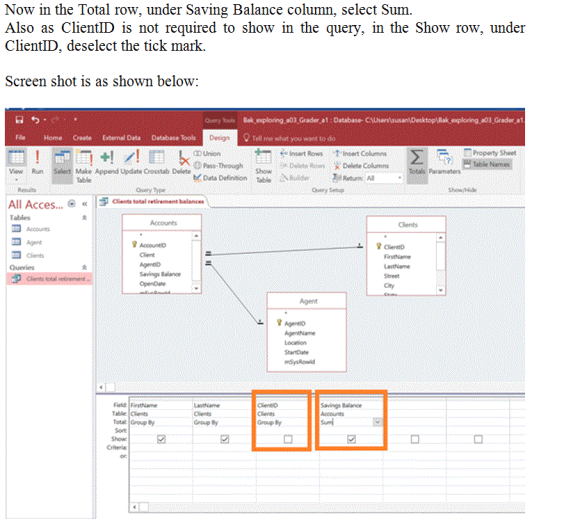Pick the Make Table query icon
580x519 pixels.
pyautogui.click(x=84, y=166)
